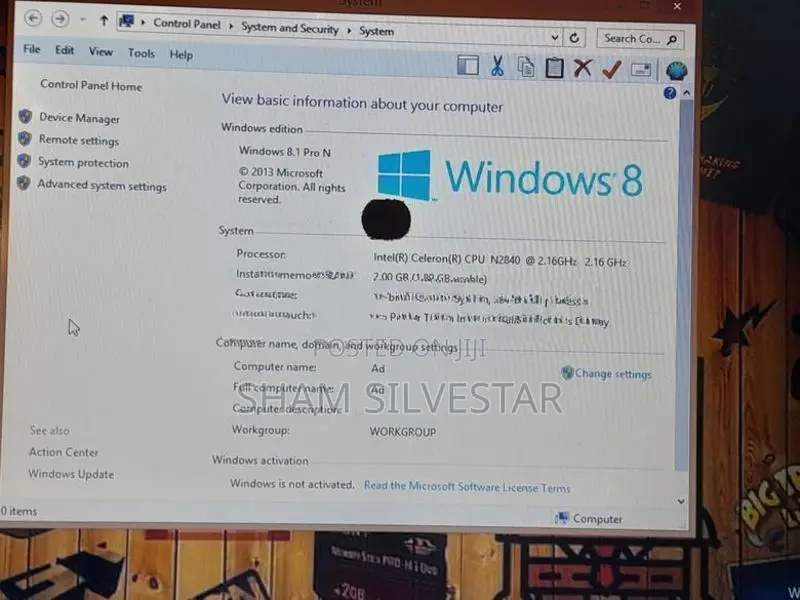Click the shield icon beside Device Manager
Screen dimensions: 800x600
[x=25, y=116]
